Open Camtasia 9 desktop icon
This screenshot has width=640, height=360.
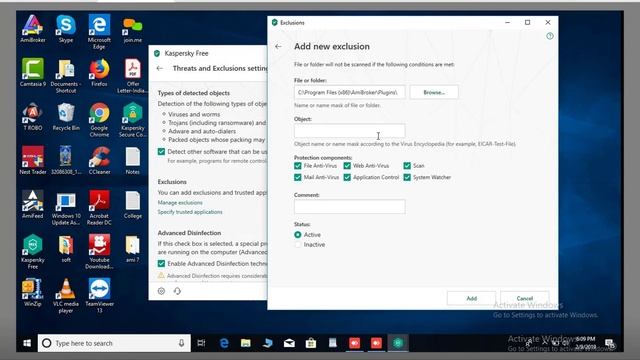point(33,72)
